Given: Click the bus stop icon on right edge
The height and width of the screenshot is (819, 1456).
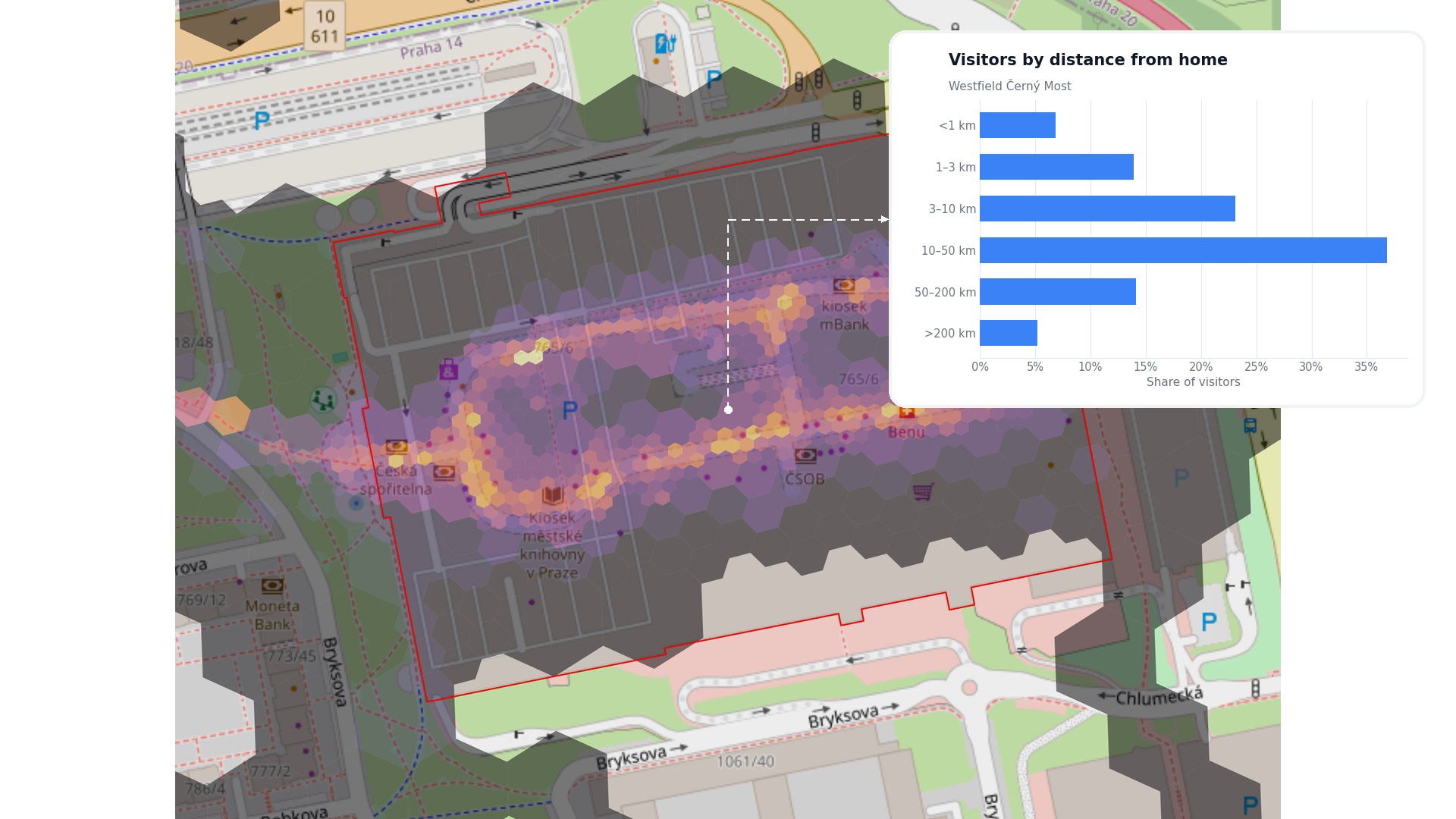Looking at the screenshot, I should point(1250,425).
